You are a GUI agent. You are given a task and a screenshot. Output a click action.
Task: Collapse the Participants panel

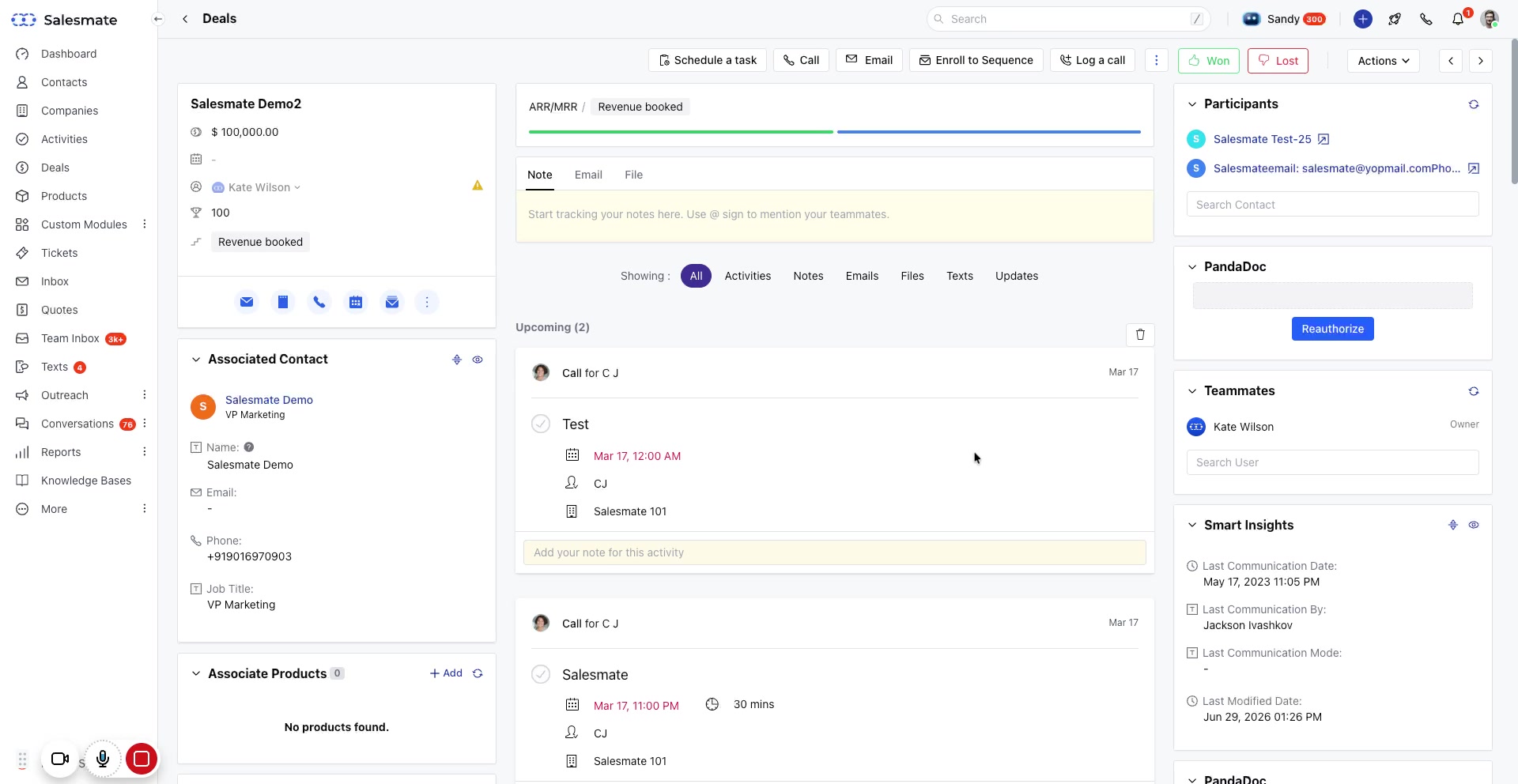click(1192, 104)
